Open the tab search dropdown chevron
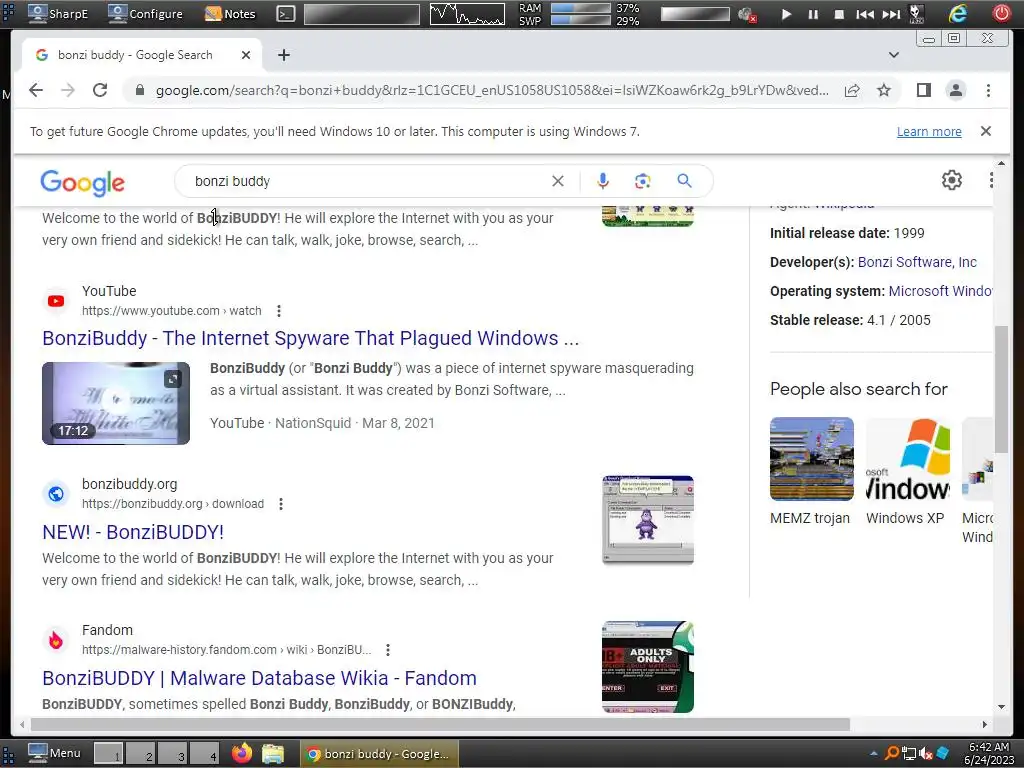 tap(894, 55)
